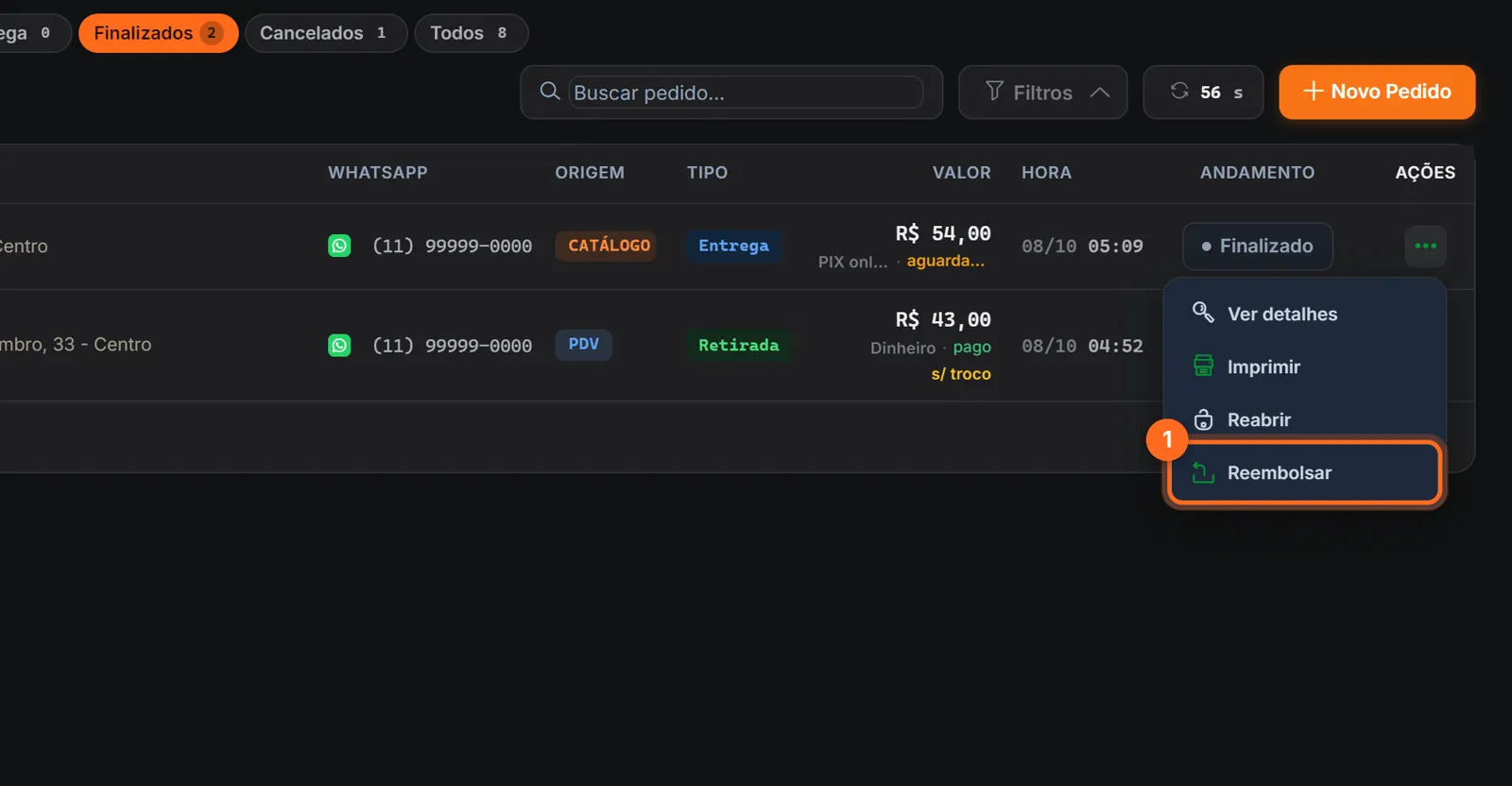Click the funnel filter icon

click(x=994, y=92)
